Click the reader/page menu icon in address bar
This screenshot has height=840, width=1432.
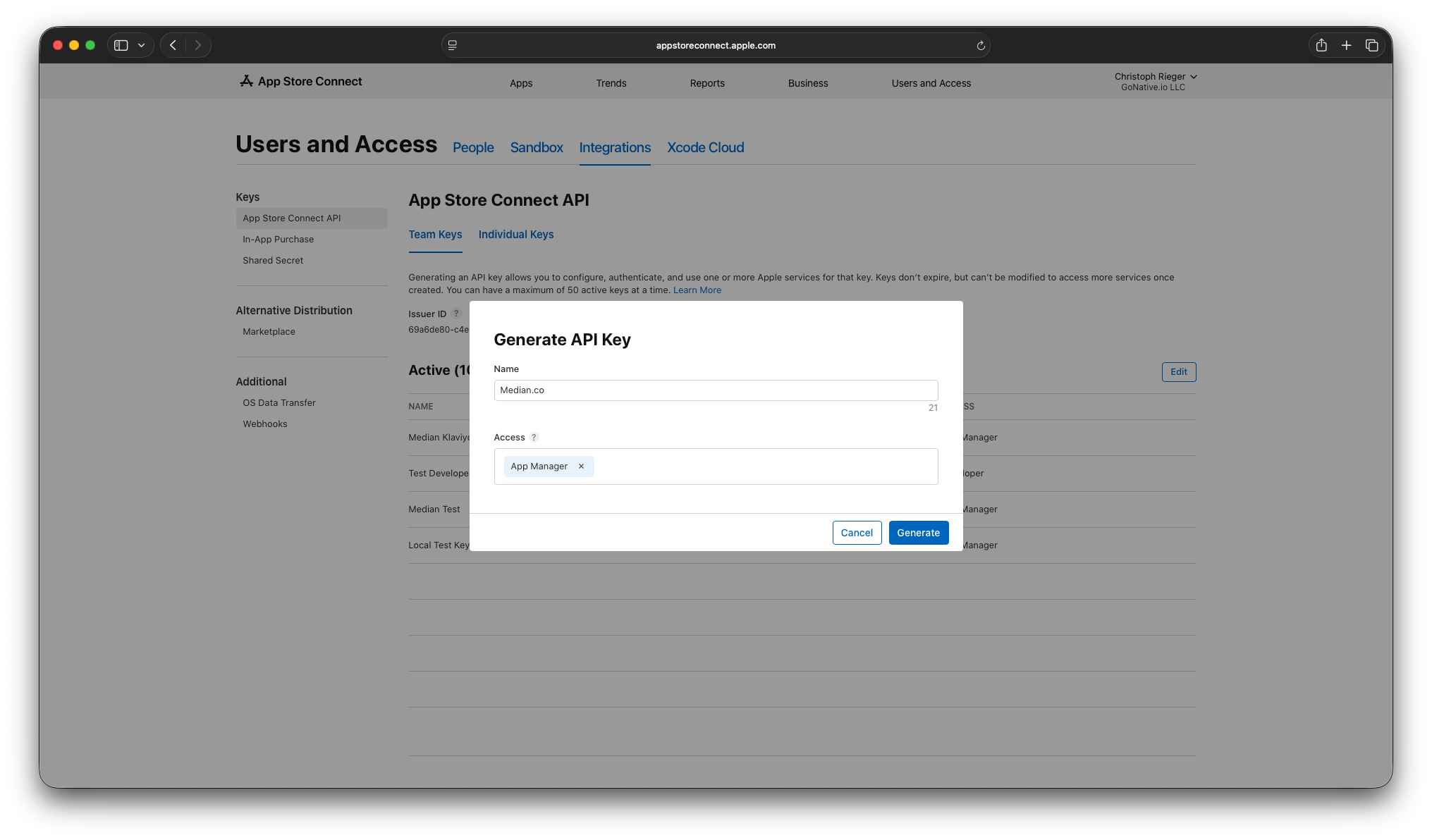click(453, 45)
